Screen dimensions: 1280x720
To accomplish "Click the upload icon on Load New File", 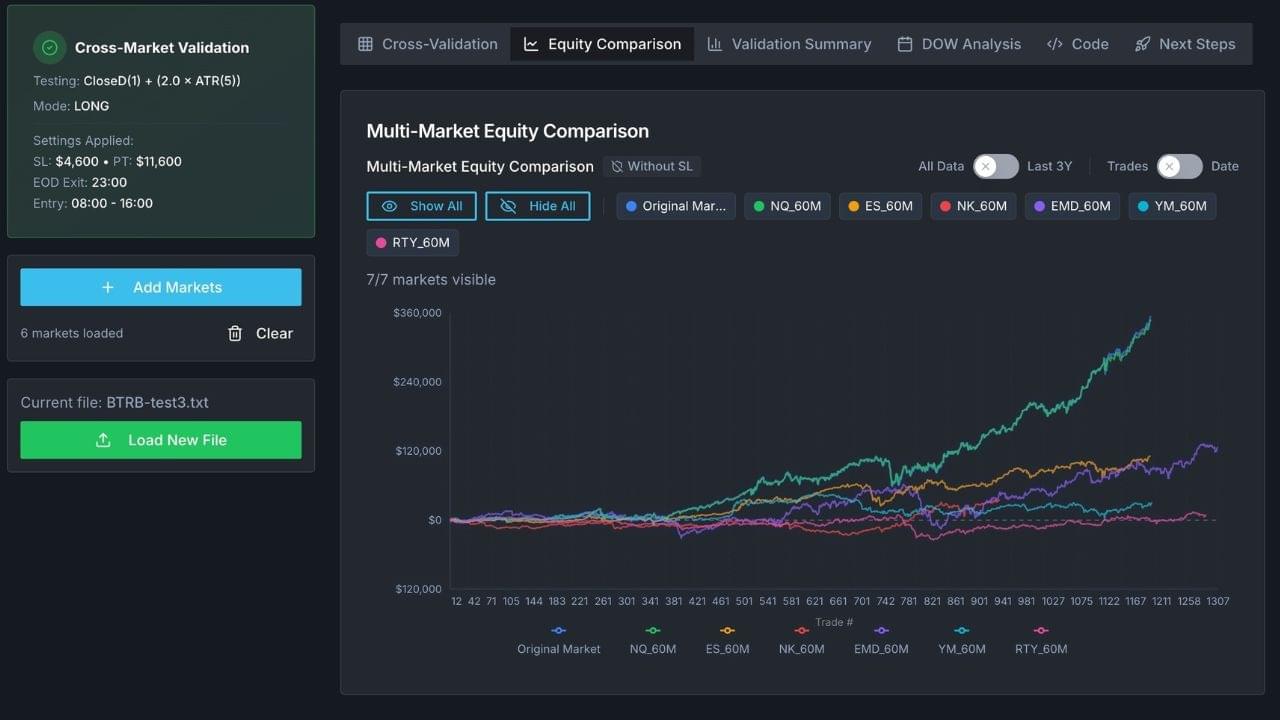I will click(x=103, y=440).
